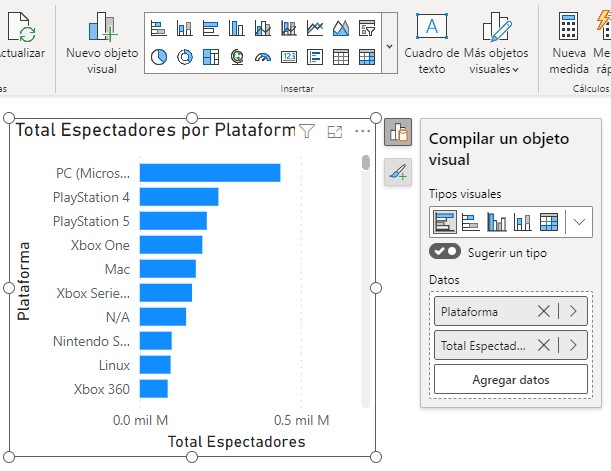Viewport: 611px width, 471px height.
Task: Select the Mac bar in chart
Action: point(168,269)
